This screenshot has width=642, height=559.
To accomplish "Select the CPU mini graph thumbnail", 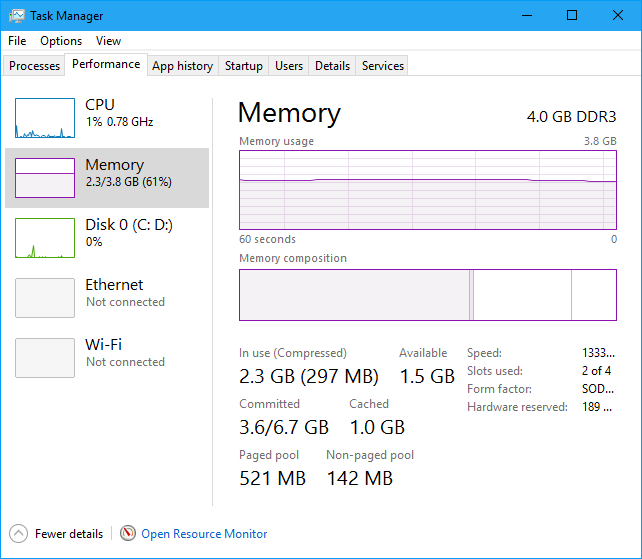I will tap(45, 118).
